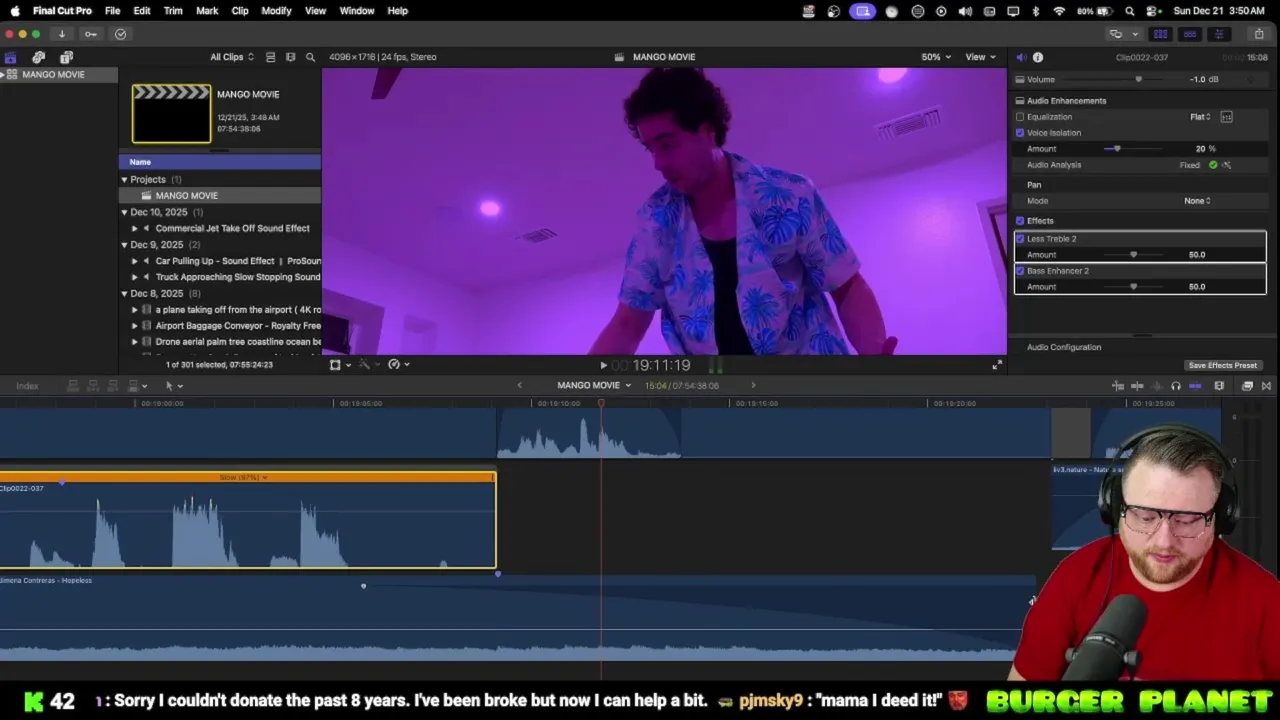Screen dimensions: 1280x720
Task: Open the Titles and Generators sidebar
Action: [x=66, y=57]
